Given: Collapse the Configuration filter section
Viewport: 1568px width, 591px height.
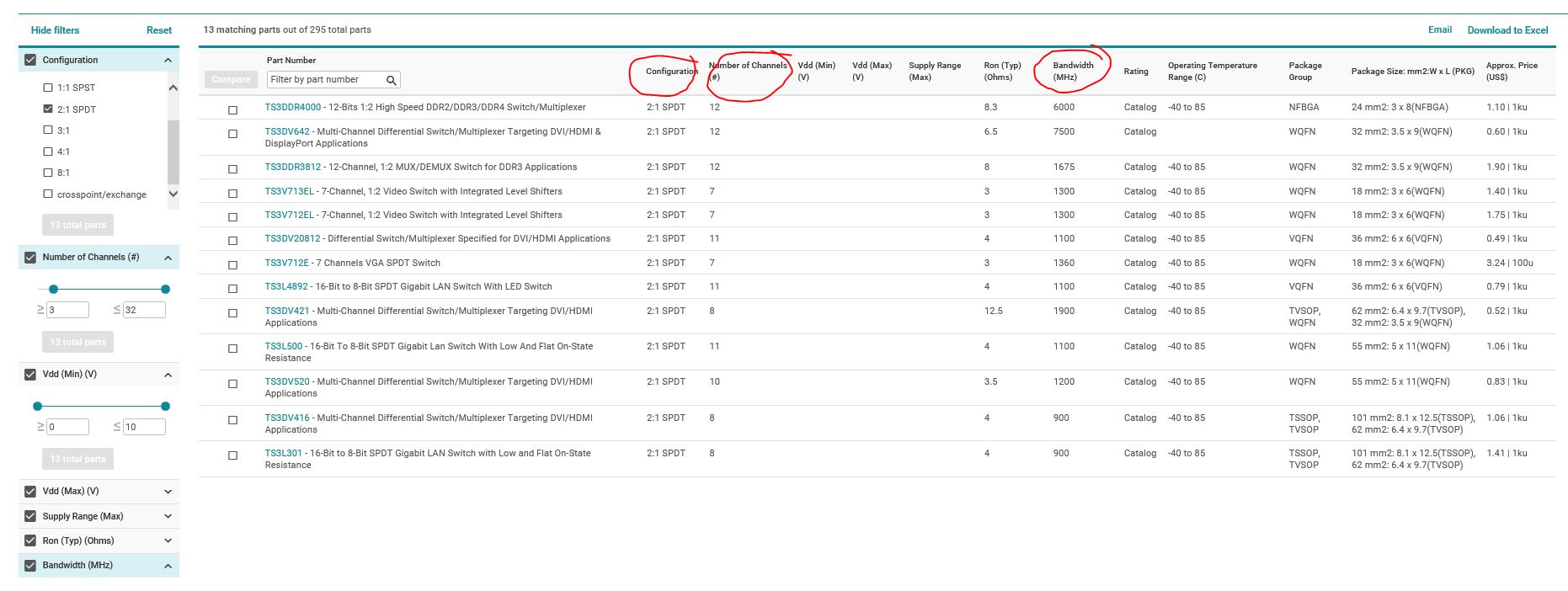Looking at the screenshot, I should pyautogui.click(x=168, y=61).
